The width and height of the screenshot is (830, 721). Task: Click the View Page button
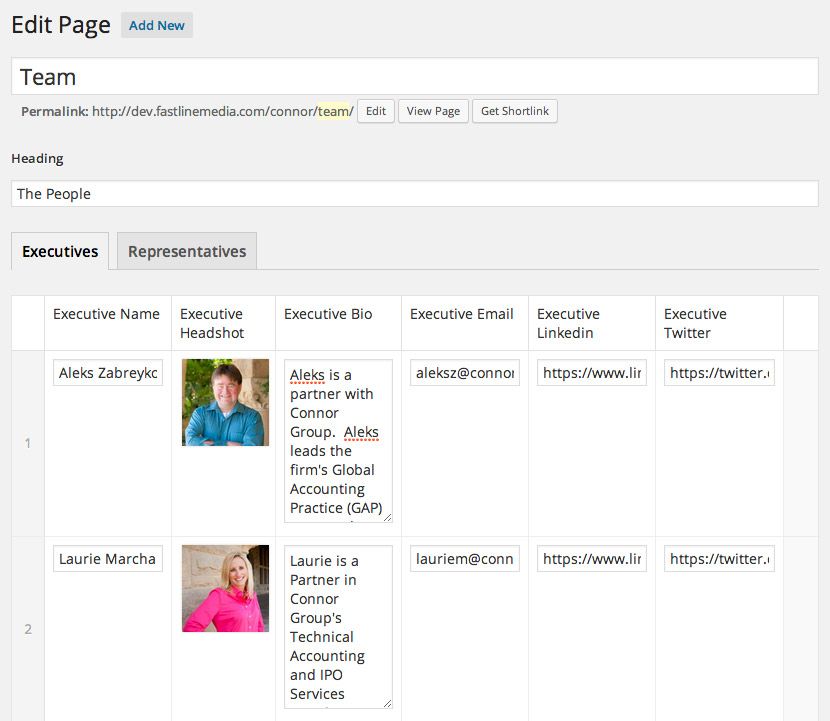[x=434, y=111]
